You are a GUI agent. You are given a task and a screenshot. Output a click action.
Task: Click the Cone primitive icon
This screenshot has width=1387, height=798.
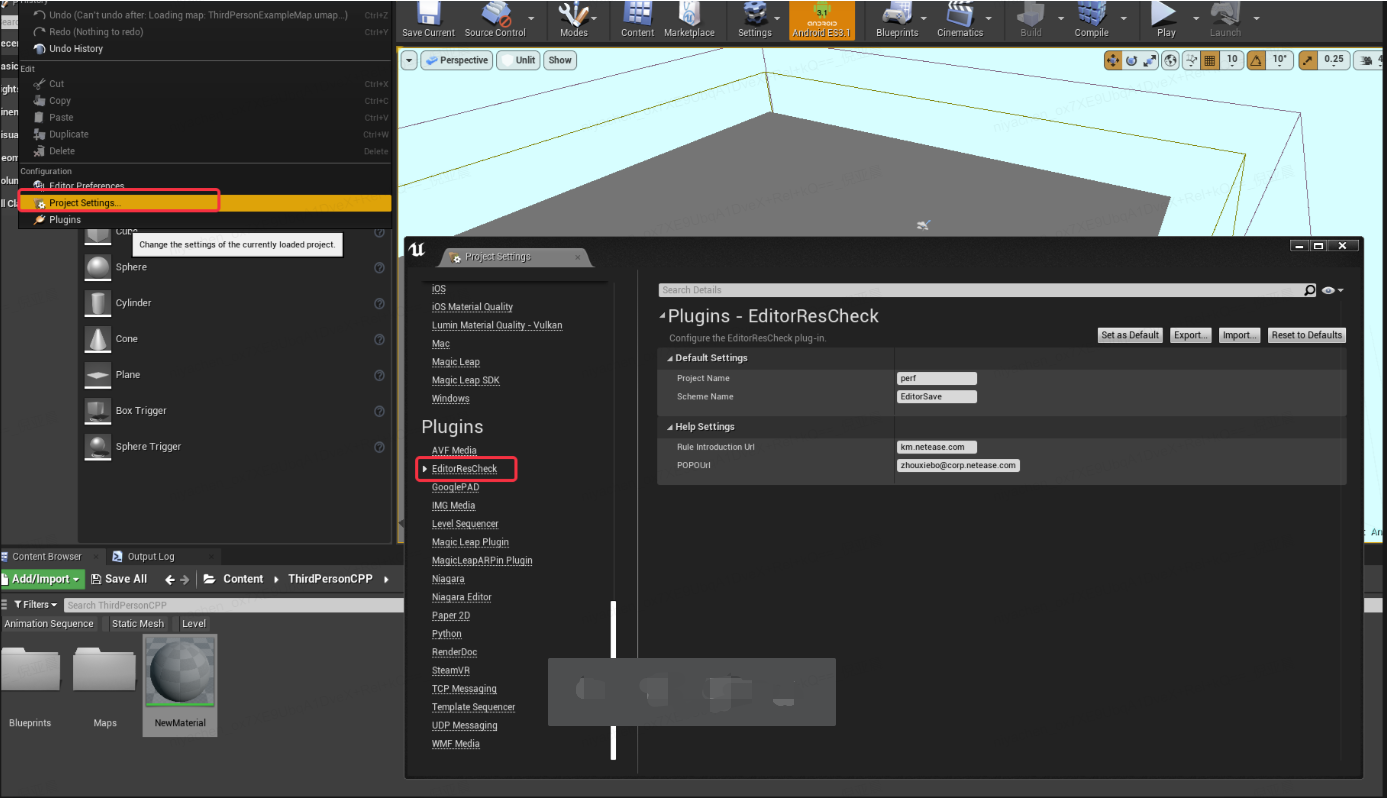click(x=98, y=339)
